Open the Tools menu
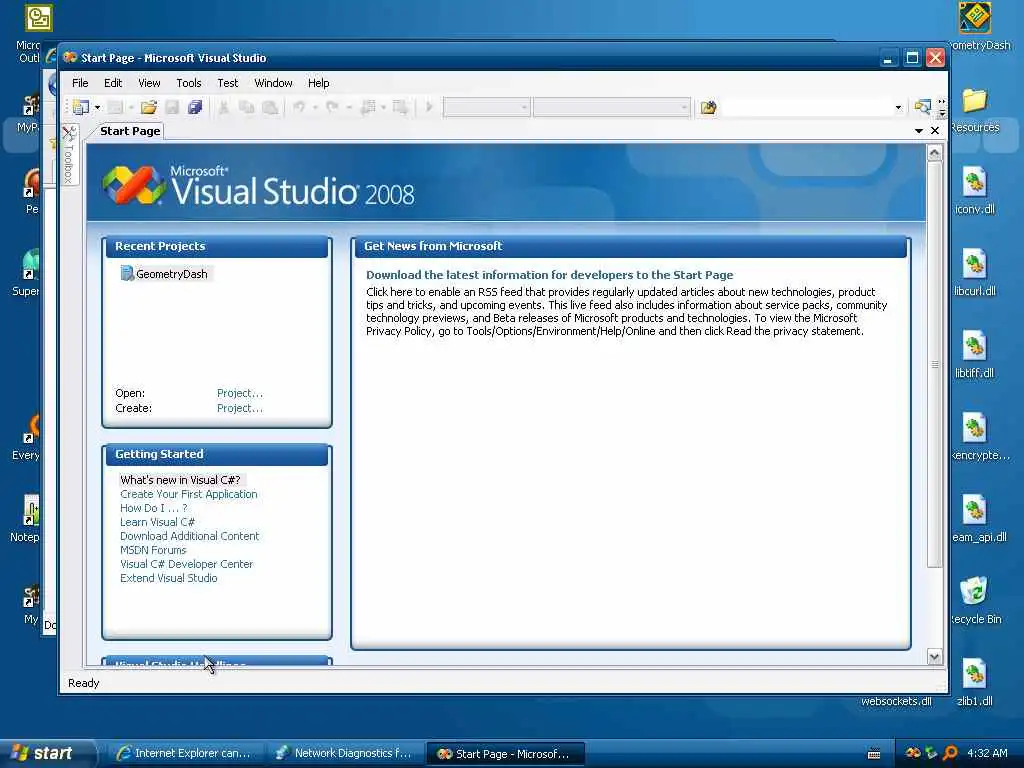 tap(189, 83)
